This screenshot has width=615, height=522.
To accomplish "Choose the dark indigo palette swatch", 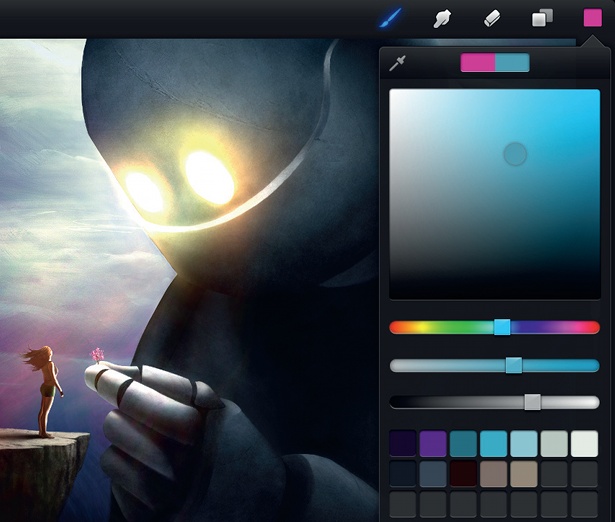I will click(403, 444).
